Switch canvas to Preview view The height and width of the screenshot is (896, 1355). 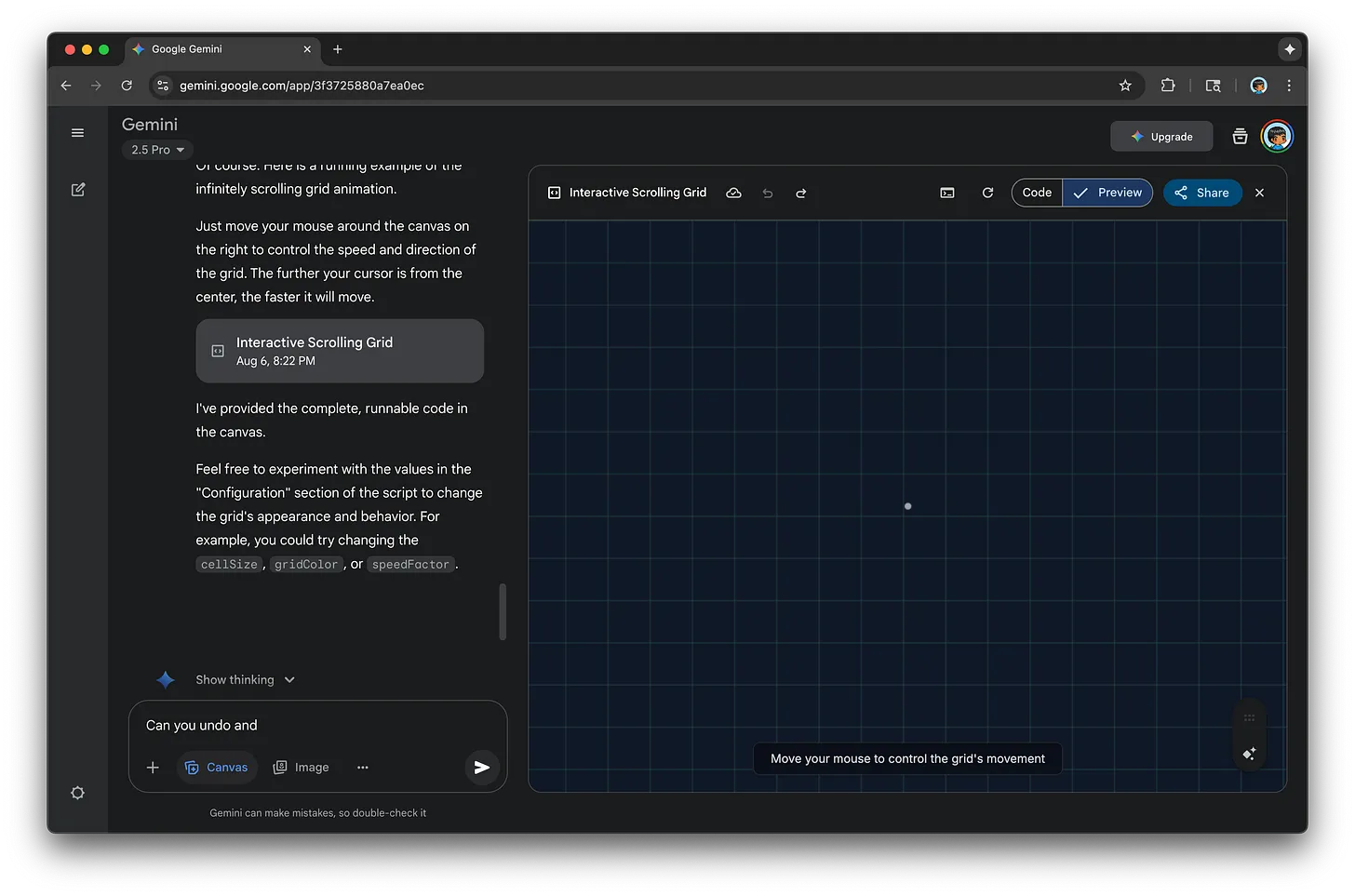pyautogui.click(x=1107, y=193)
